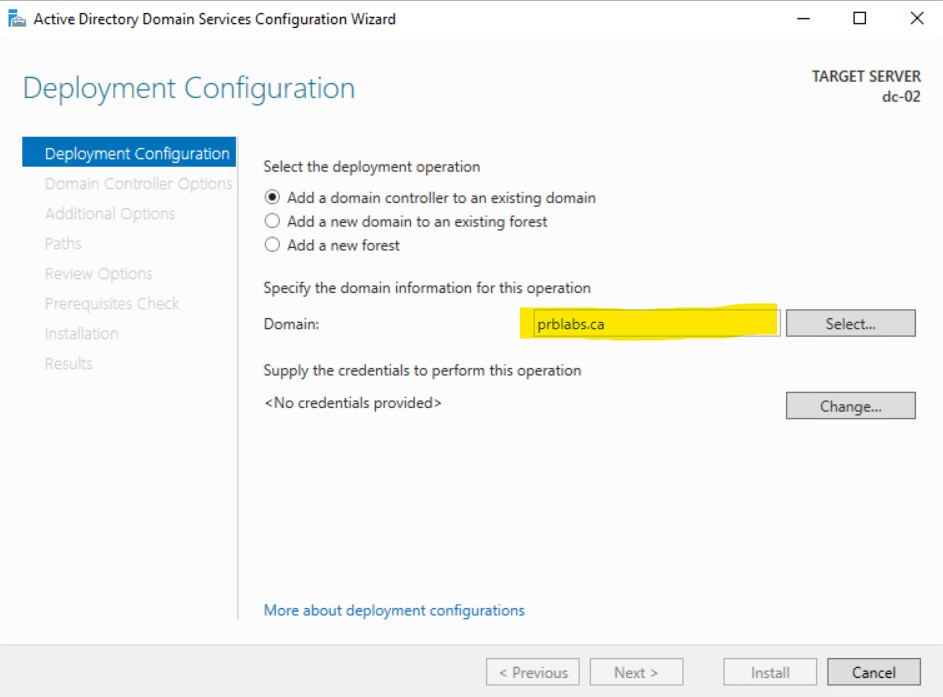943x697 pixels.
Task: Select 'Add a domain controller to an existing domain'
Action: pos(272,198)
